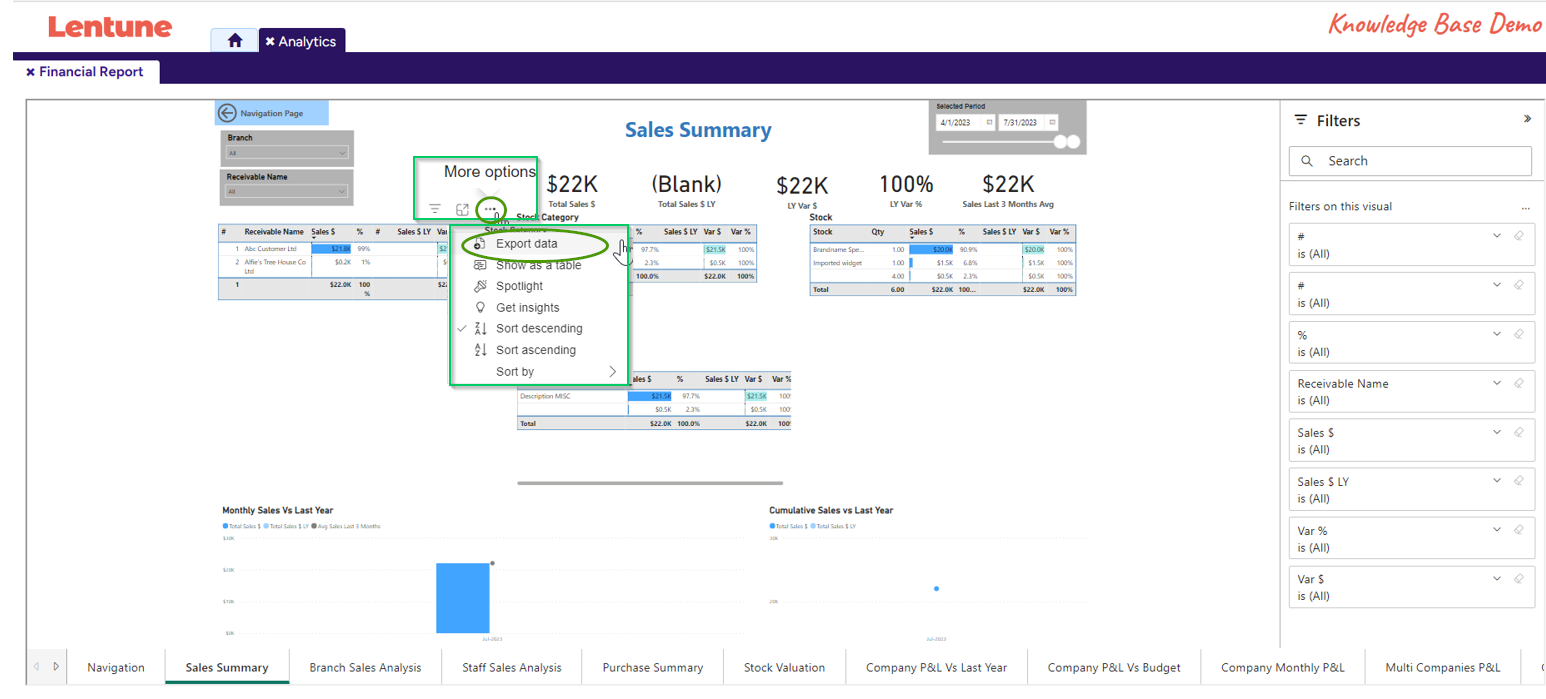Open the Receivable Name dropdown slicer
1546x699 pixels.
tap(287, 191)
